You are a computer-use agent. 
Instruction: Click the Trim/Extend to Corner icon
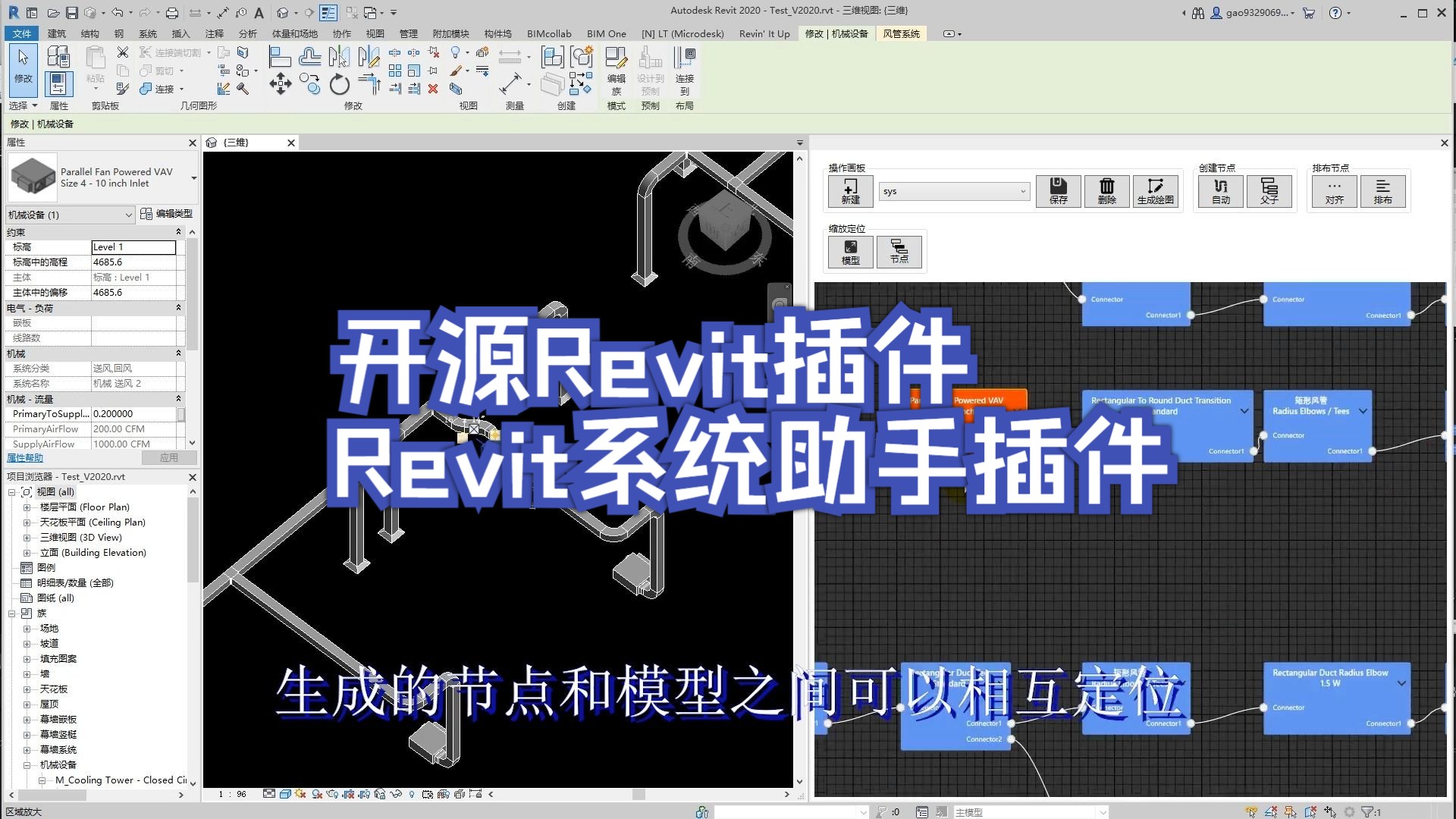(x=369, y=84)
